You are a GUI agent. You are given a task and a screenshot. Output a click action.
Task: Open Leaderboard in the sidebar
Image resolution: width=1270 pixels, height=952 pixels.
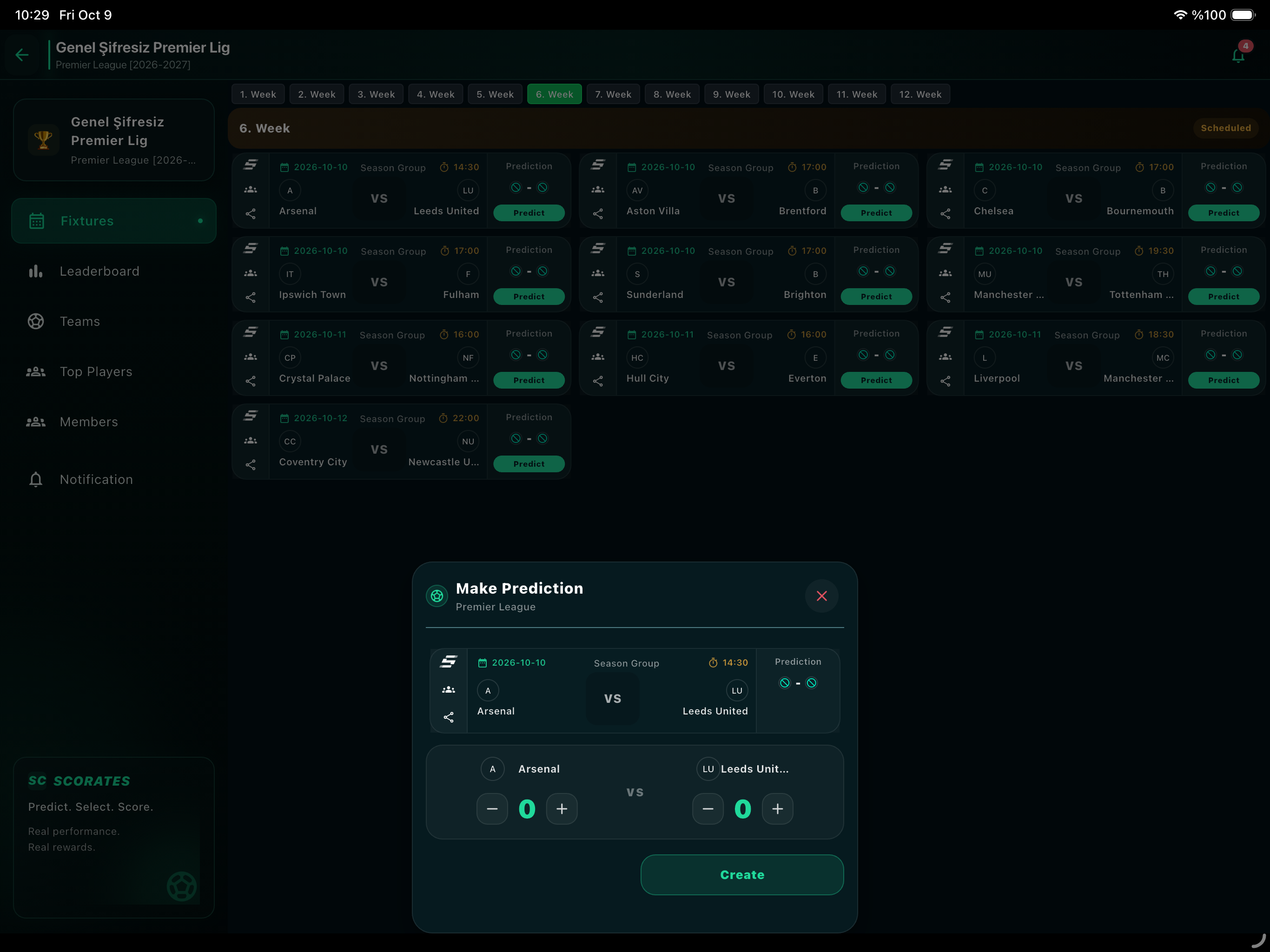click(114, 271)
